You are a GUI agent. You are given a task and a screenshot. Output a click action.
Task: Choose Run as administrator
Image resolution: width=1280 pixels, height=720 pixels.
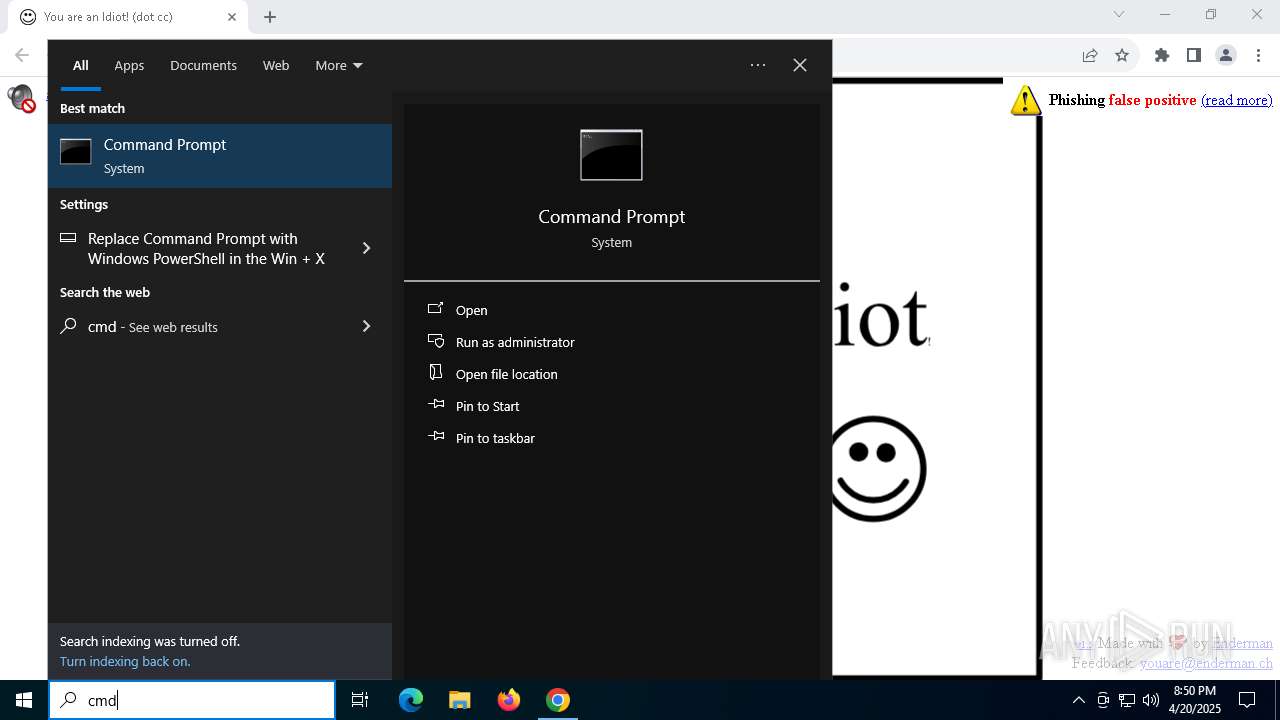(x=515, y=342)
